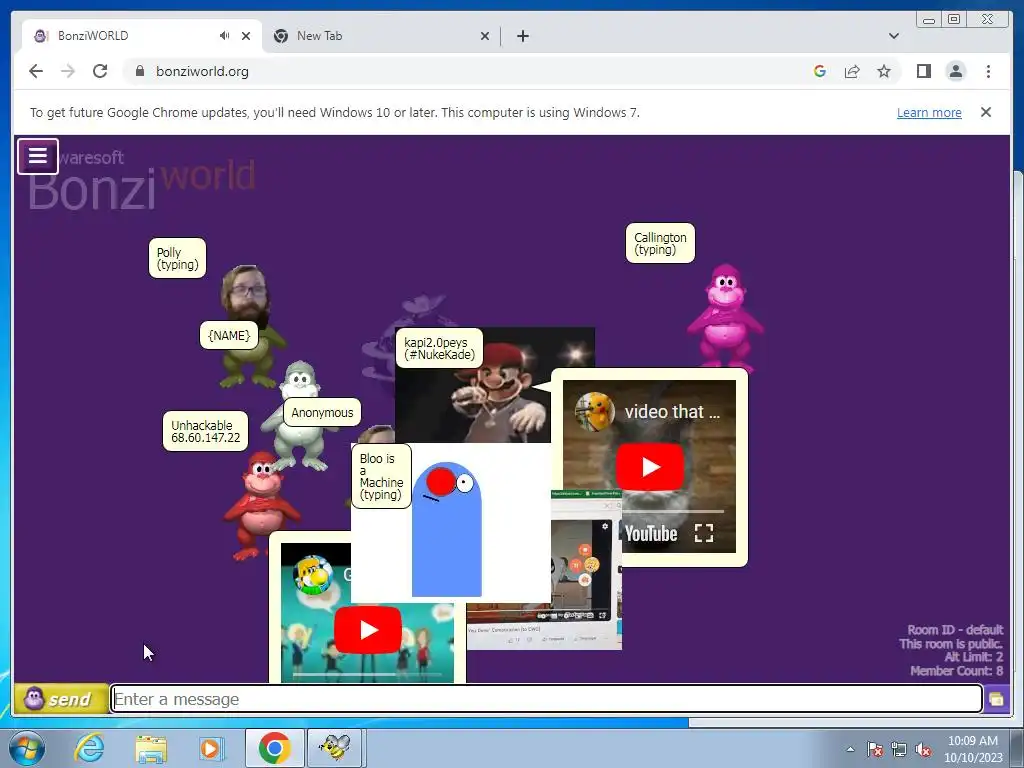Click the Bloo is a Machine name tag
The width and height of the screenshot is (1024, 768).
[x=381, y=477]
